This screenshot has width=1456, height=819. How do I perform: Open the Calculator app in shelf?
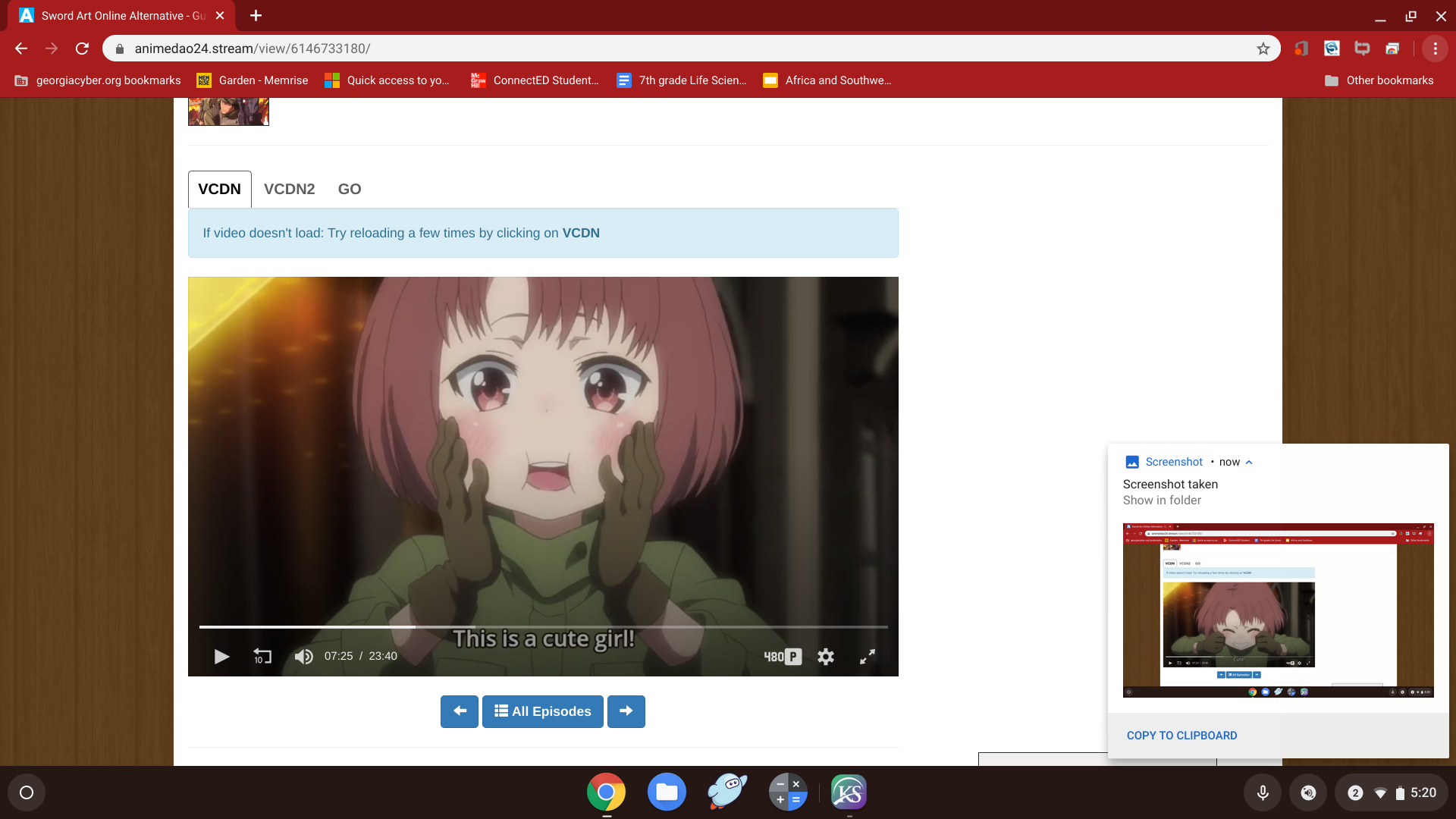[x=788, y=792]
